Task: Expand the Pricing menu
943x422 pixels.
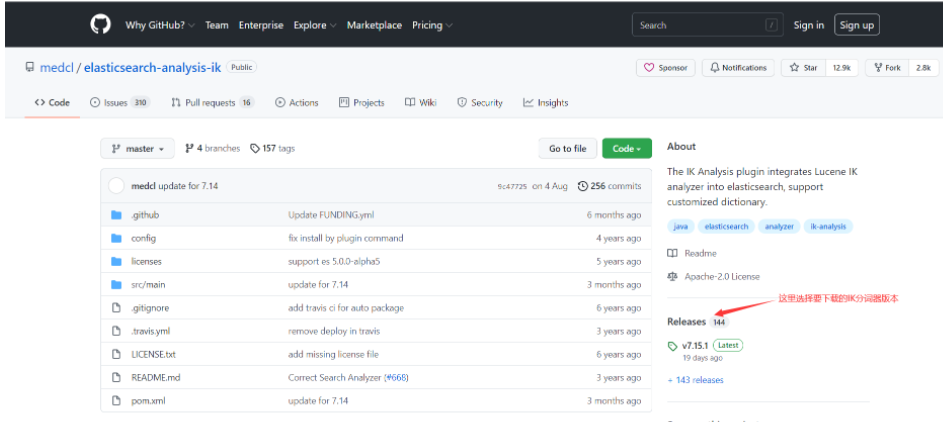Action: click(432, 25)
